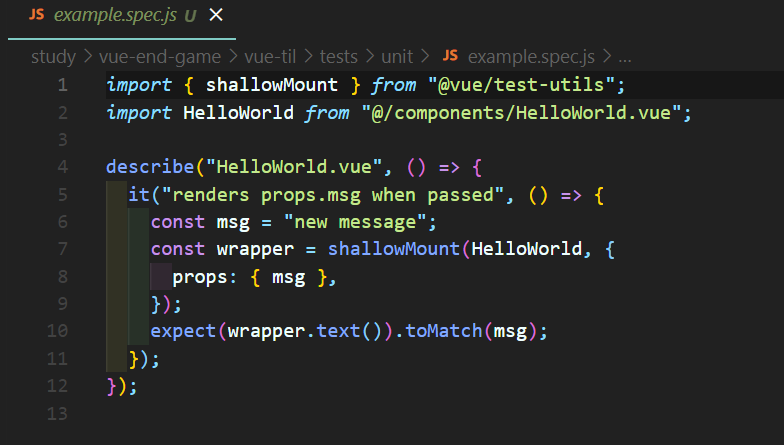784x445 pixels.
Task: Click the 'describe' function call
Action: pyautogui.click(x=150, y=166)
